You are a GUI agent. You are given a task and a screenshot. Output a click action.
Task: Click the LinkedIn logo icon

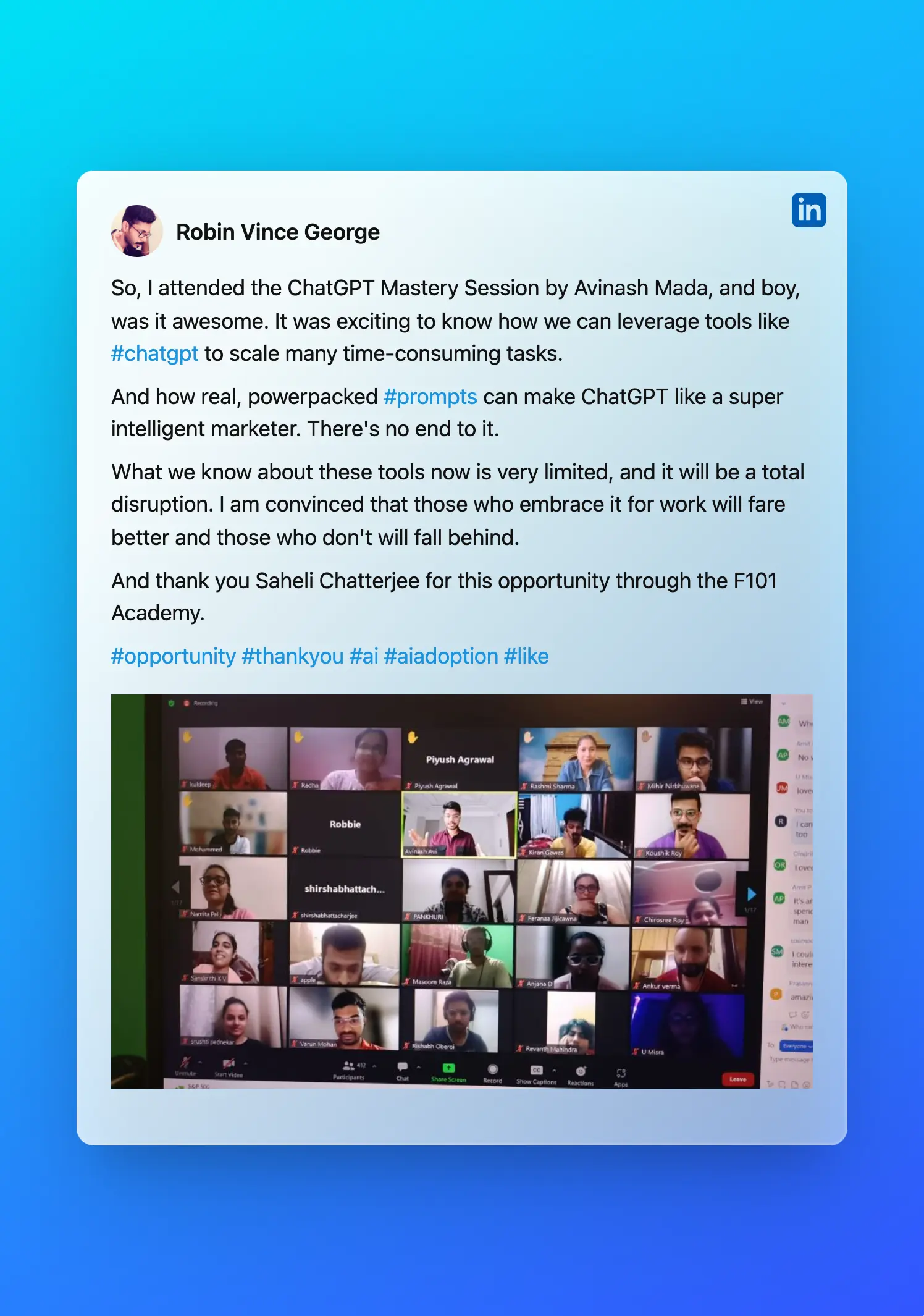pyautogui.click(x=808, y=210)
